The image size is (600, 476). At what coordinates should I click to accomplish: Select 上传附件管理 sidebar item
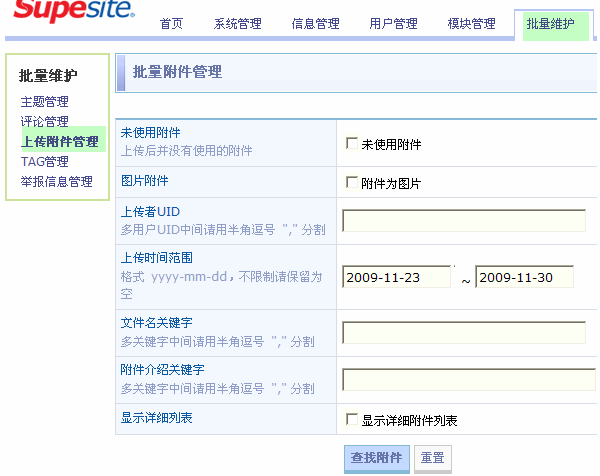pyautogui.click(x=60, y=142)
